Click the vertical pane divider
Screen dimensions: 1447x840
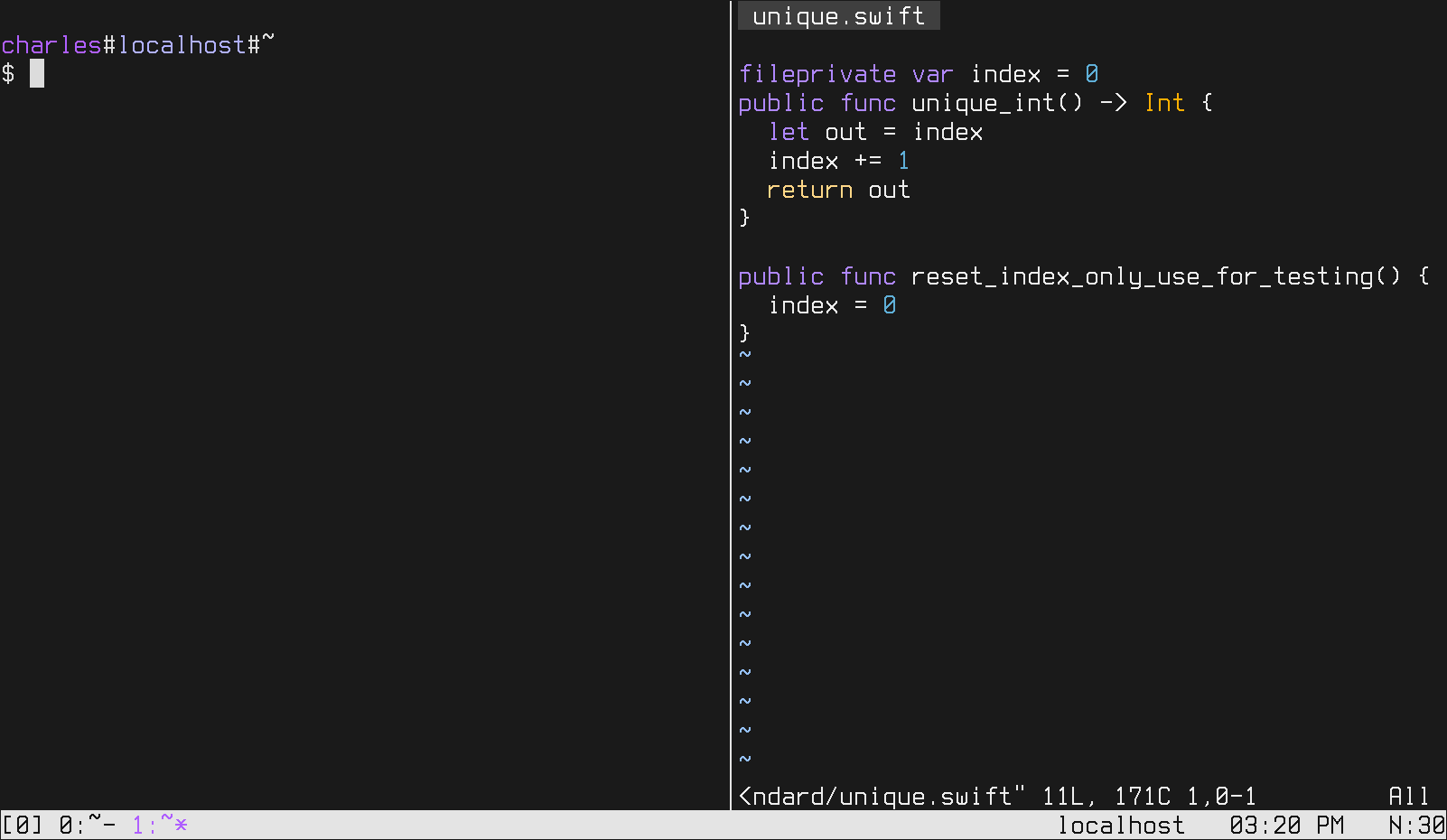(730, 406)
